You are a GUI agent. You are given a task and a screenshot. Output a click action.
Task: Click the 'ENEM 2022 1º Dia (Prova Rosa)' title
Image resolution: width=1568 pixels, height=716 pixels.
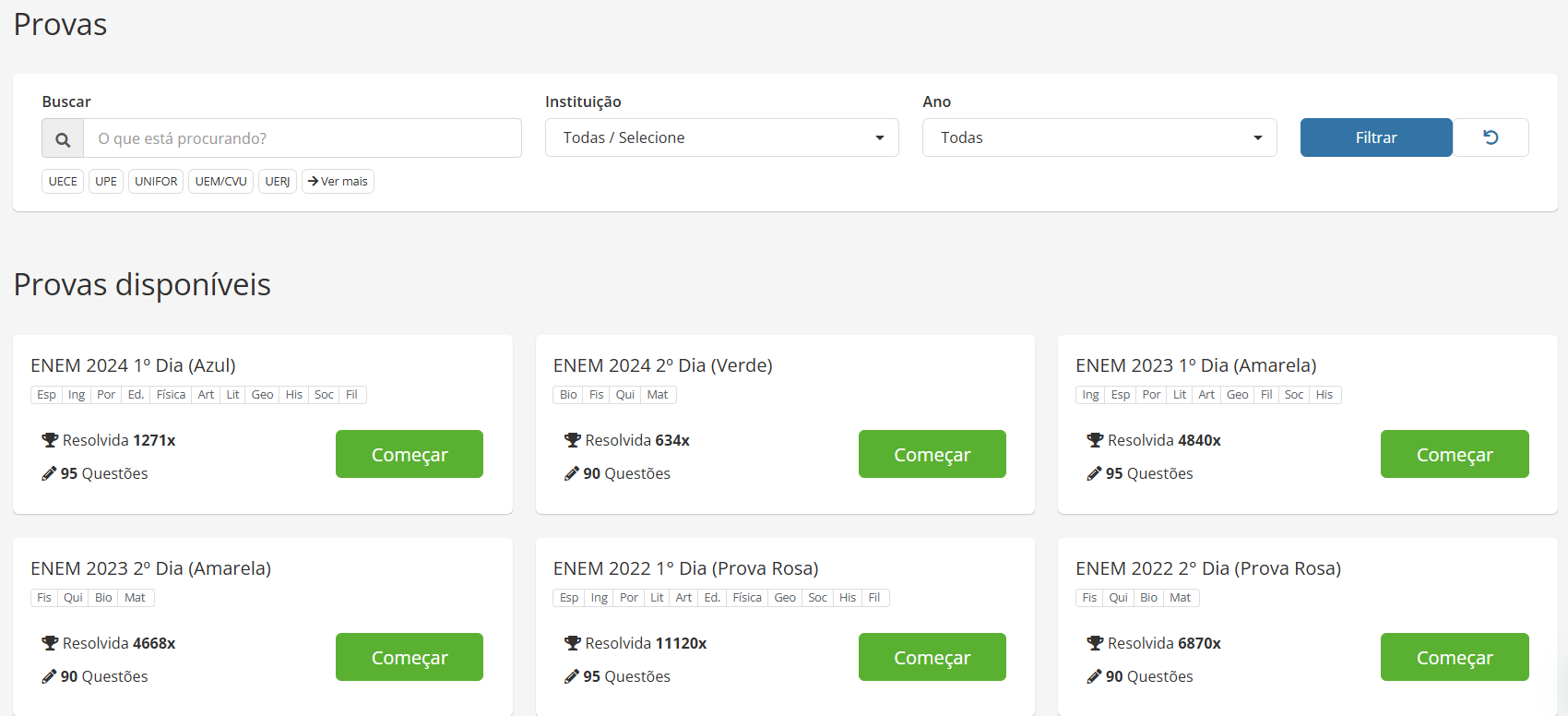pyautogui.click(x=686, y=568)
